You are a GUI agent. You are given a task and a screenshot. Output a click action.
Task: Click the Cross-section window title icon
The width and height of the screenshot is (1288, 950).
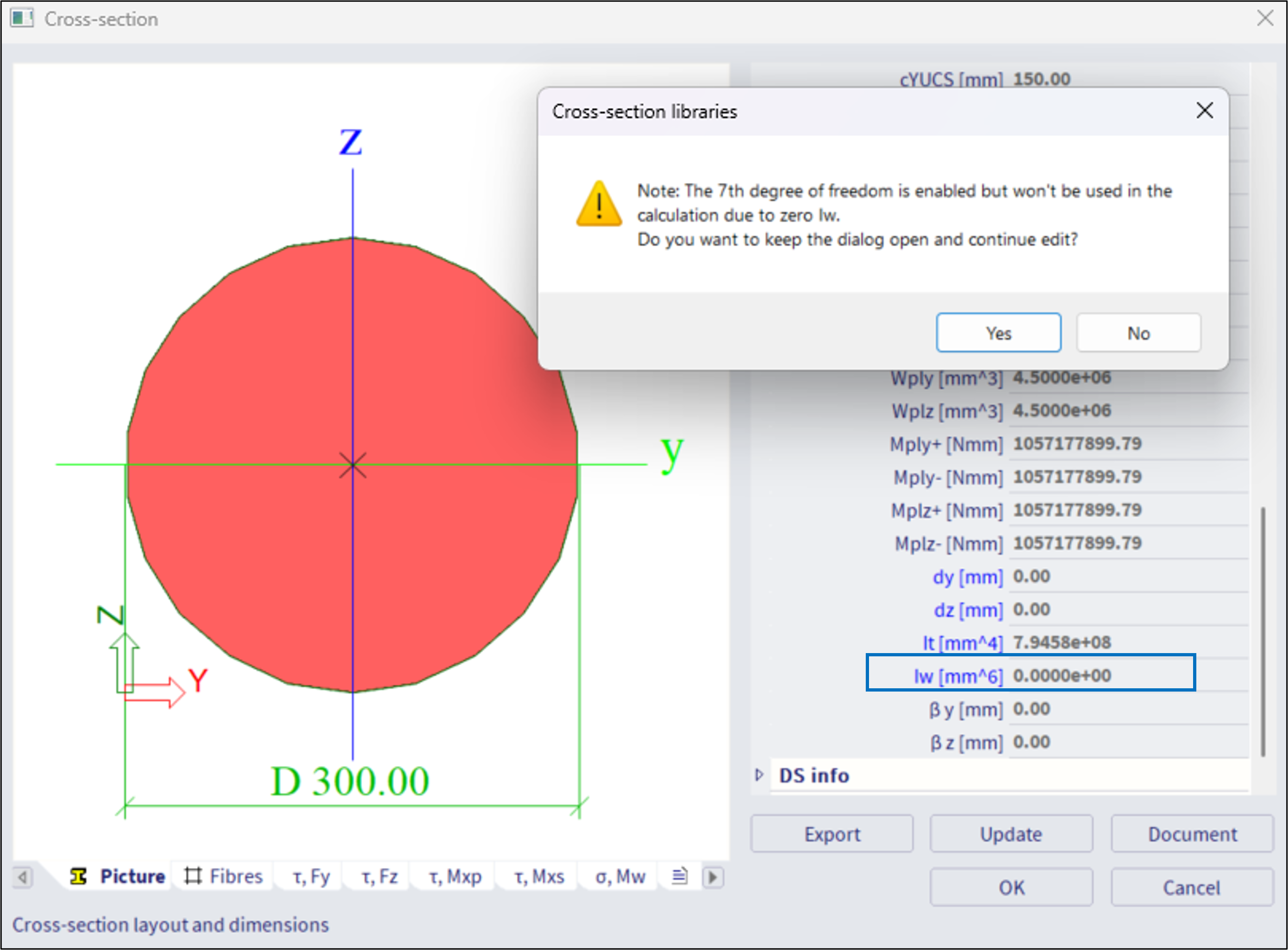pos(22,19)
